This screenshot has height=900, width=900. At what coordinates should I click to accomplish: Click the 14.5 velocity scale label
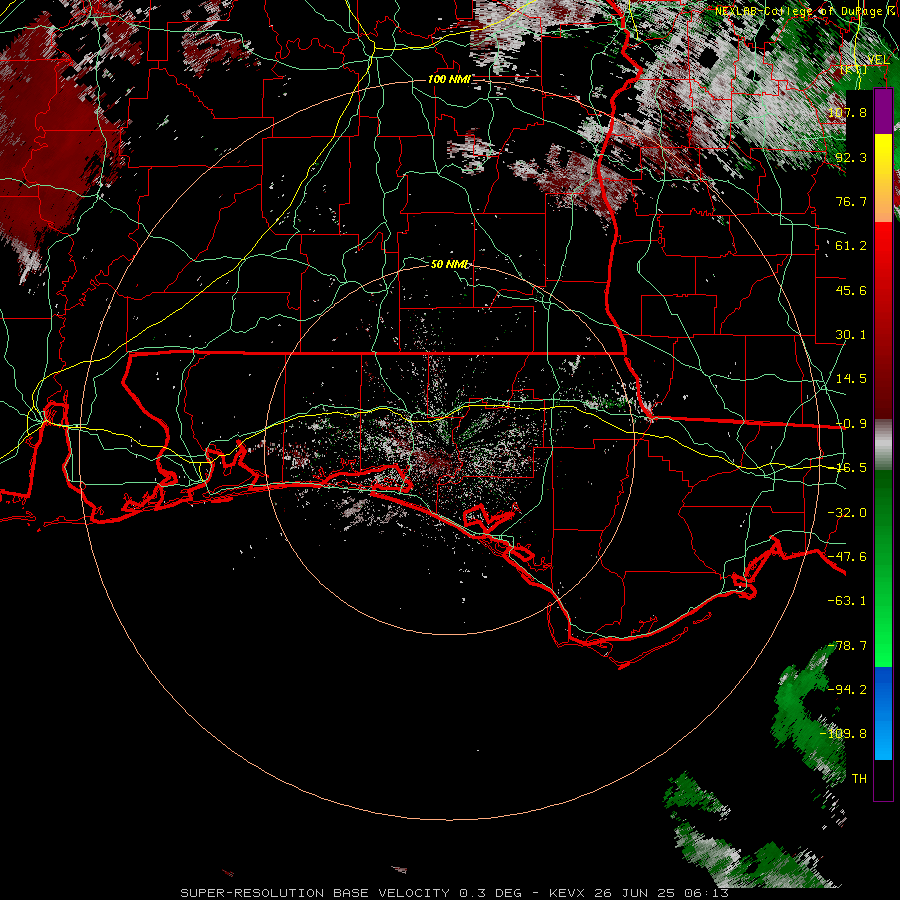[851, 379]
